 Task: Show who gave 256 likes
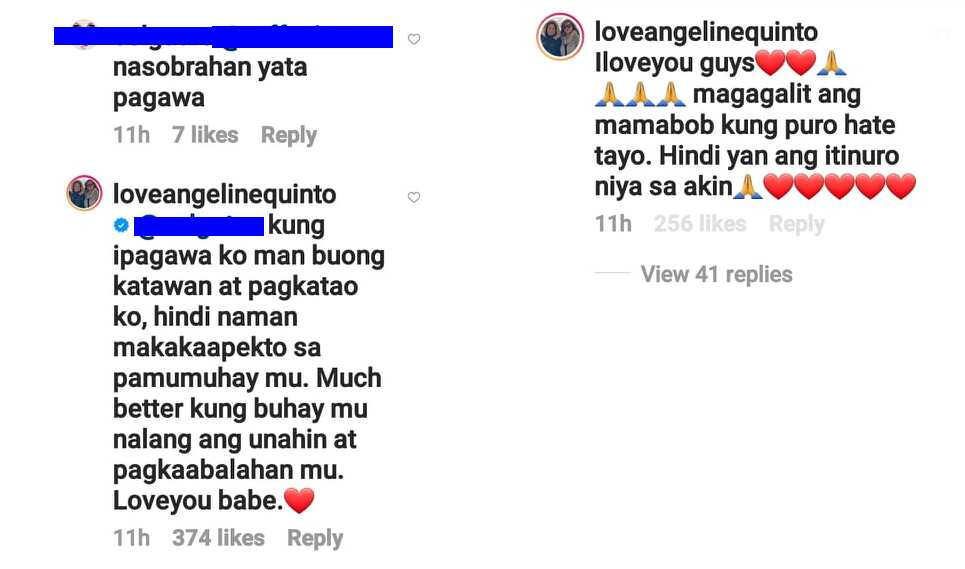pos(700,224)
